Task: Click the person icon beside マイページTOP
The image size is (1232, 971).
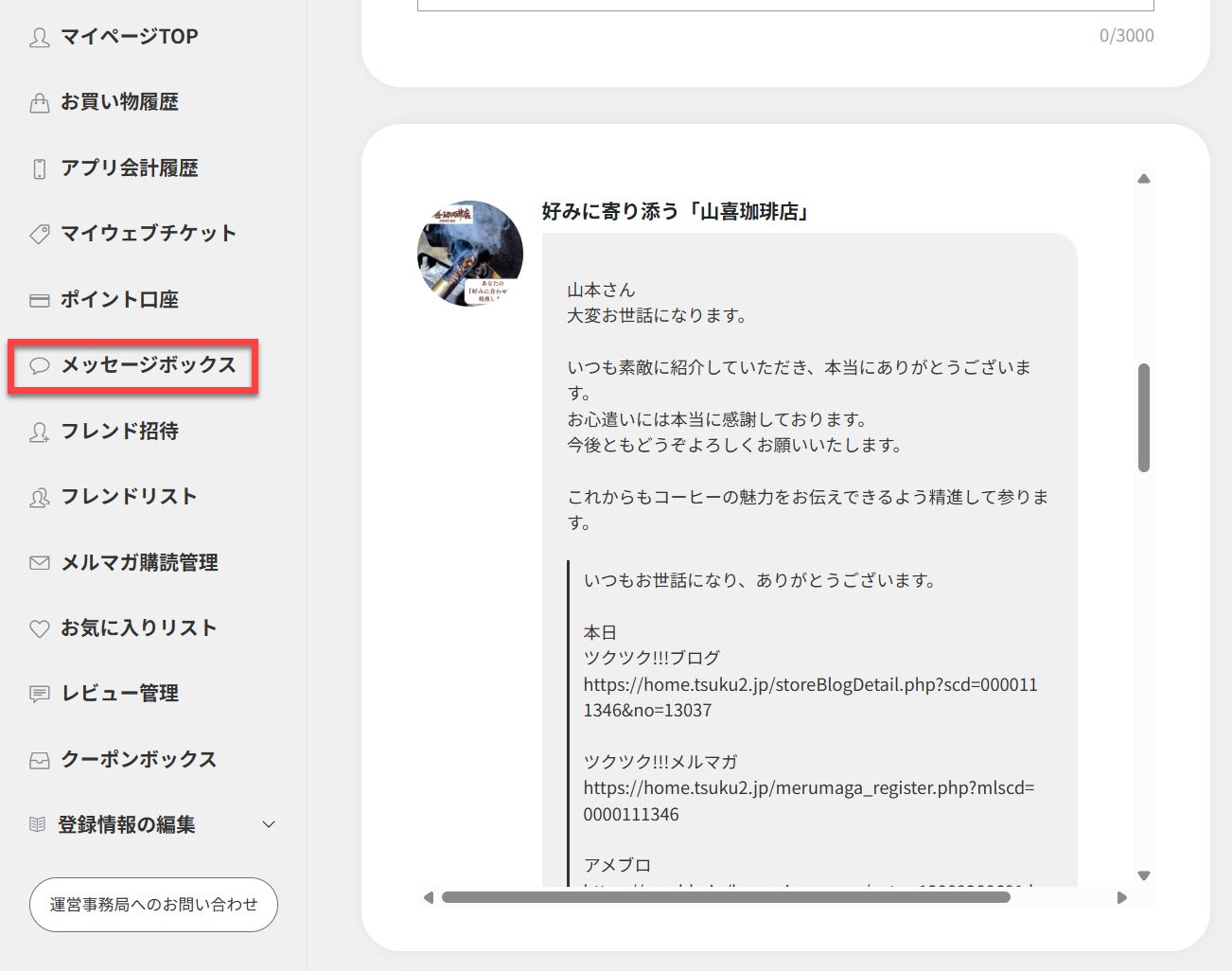Action: 39,37
